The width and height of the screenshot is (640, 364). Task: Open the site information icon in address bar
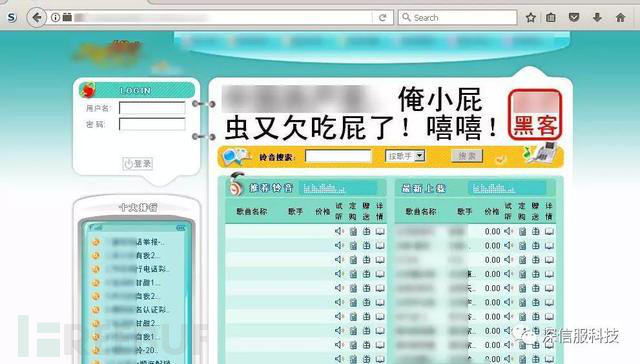coord(55,18)
